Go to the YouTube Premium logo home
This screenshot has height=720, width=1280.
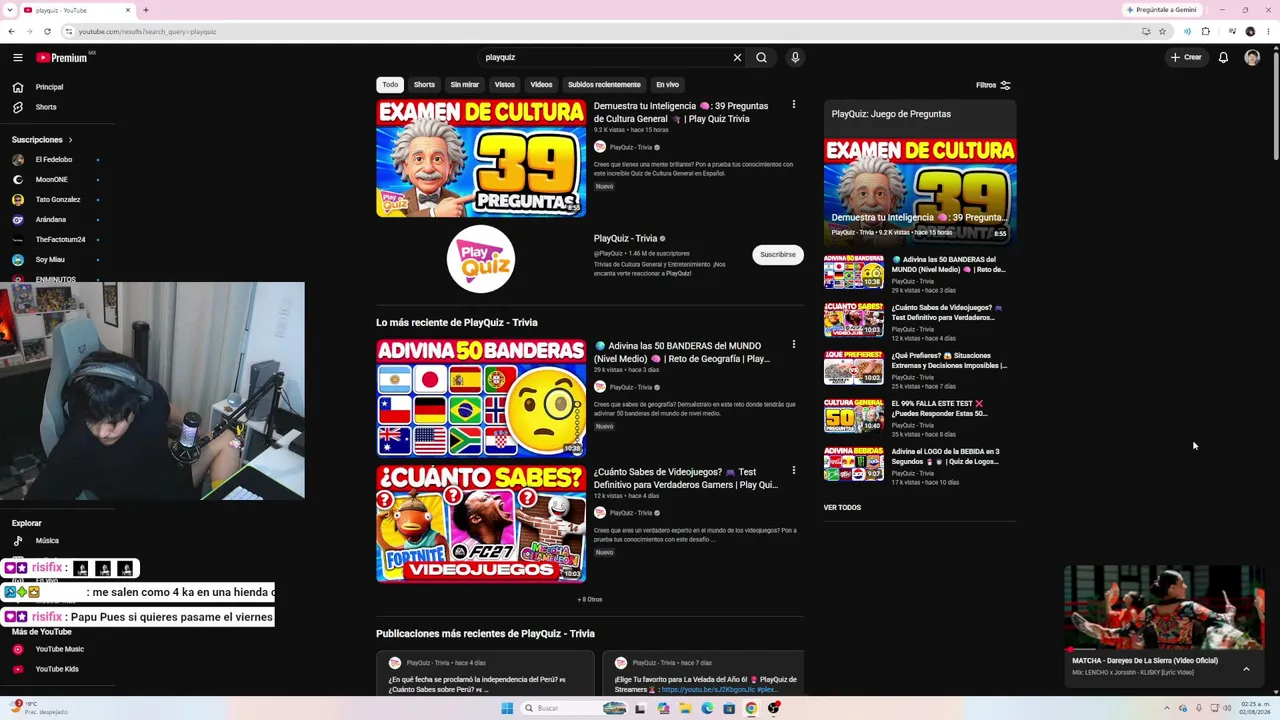(x=63, y=58)
